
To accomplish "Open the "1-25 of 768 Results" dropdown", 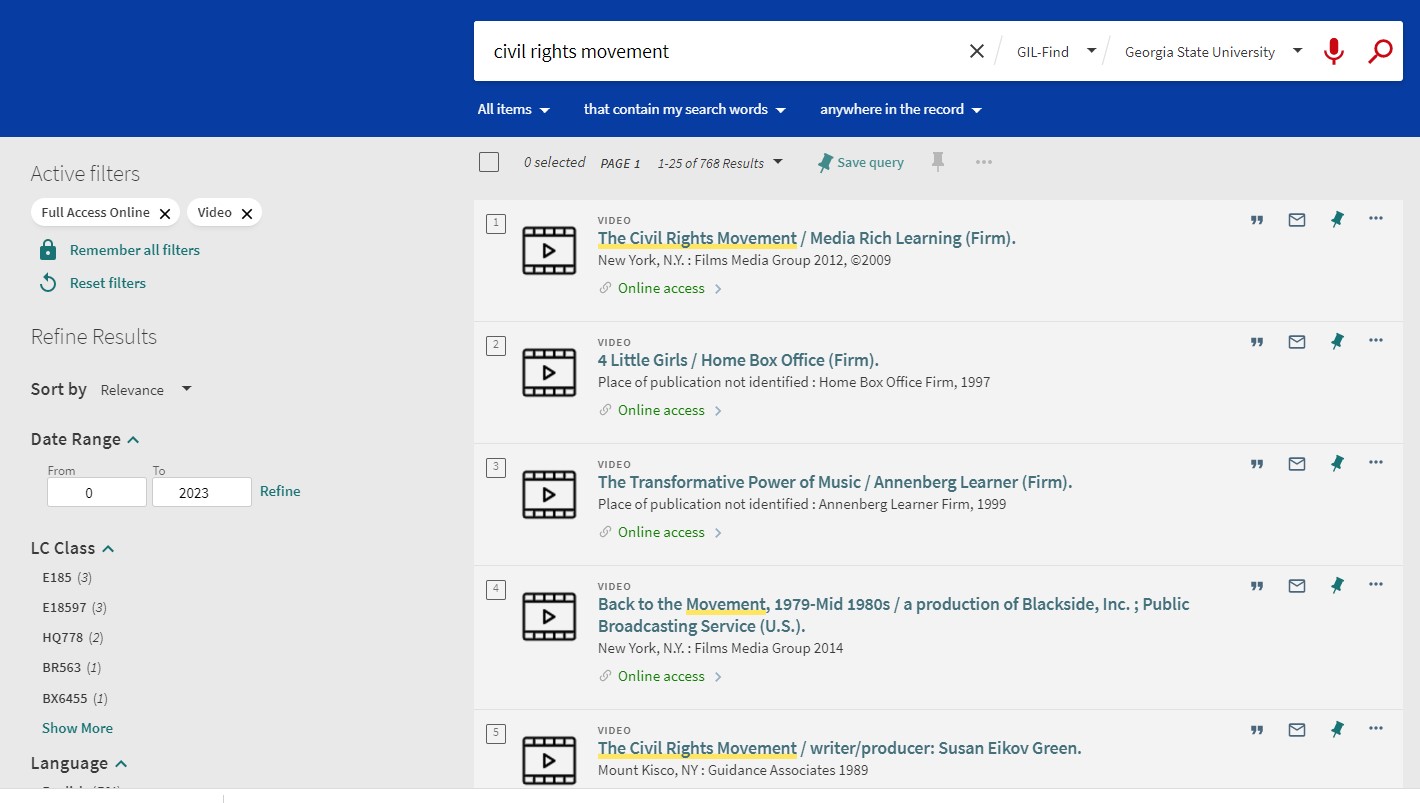I will 720,162.
